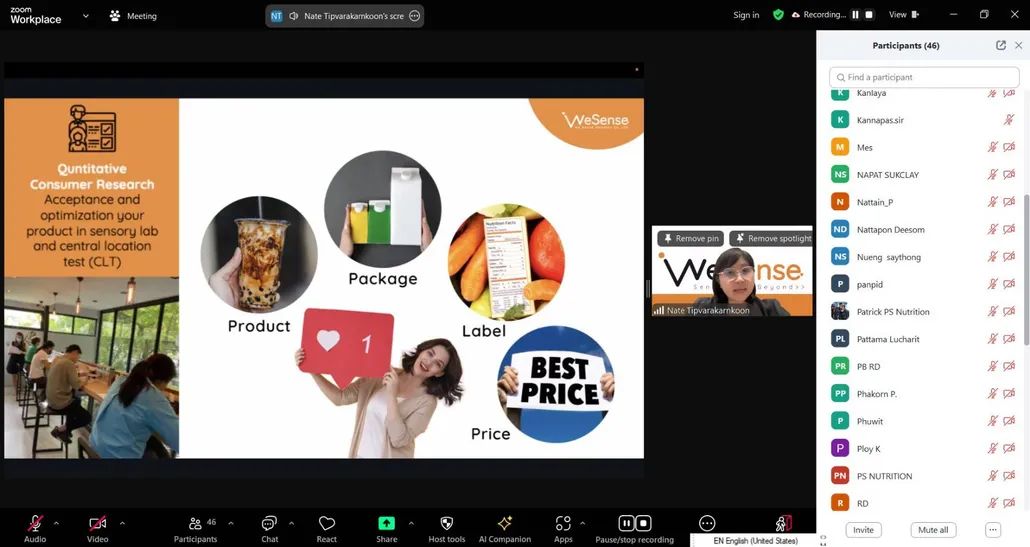
Task: Stop recording in bottom toolbar
Action: coord(644,523)
